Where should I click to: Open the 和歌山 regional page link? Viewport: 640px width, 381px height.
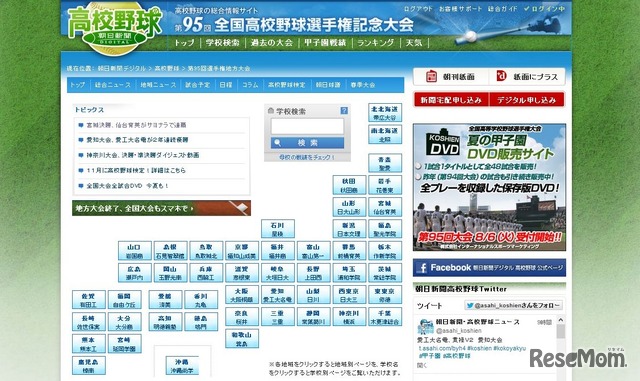[x=242, y=335]
